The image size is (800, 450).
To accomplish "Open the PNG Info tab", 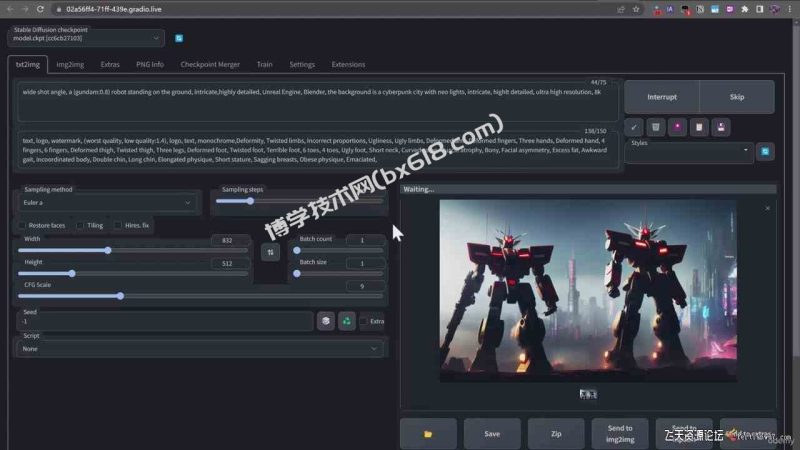I will [150, 65].
